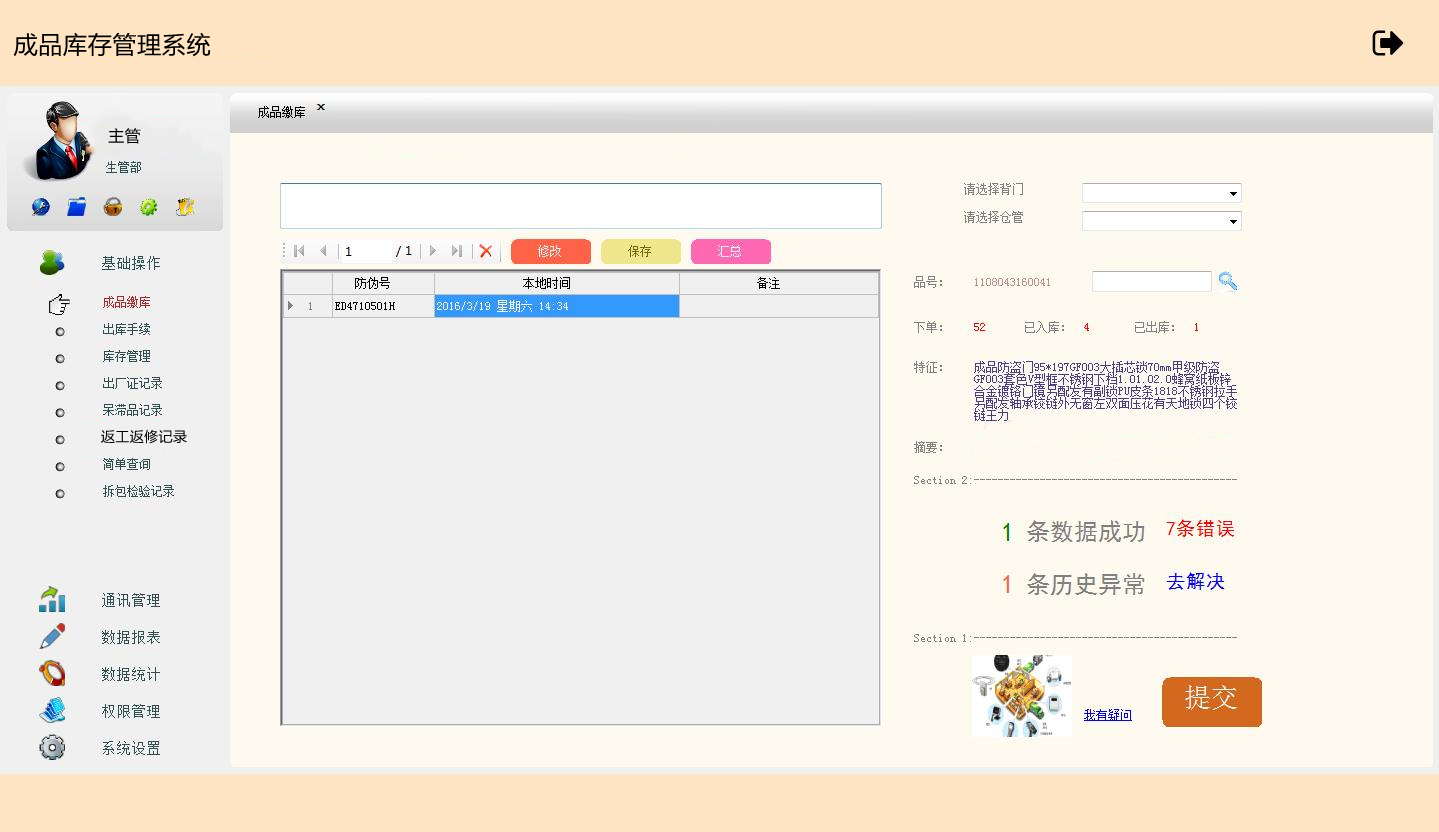Expand the 基础操作 menu section
Viewport: 1439px width, 832px height.
[130, 263]
